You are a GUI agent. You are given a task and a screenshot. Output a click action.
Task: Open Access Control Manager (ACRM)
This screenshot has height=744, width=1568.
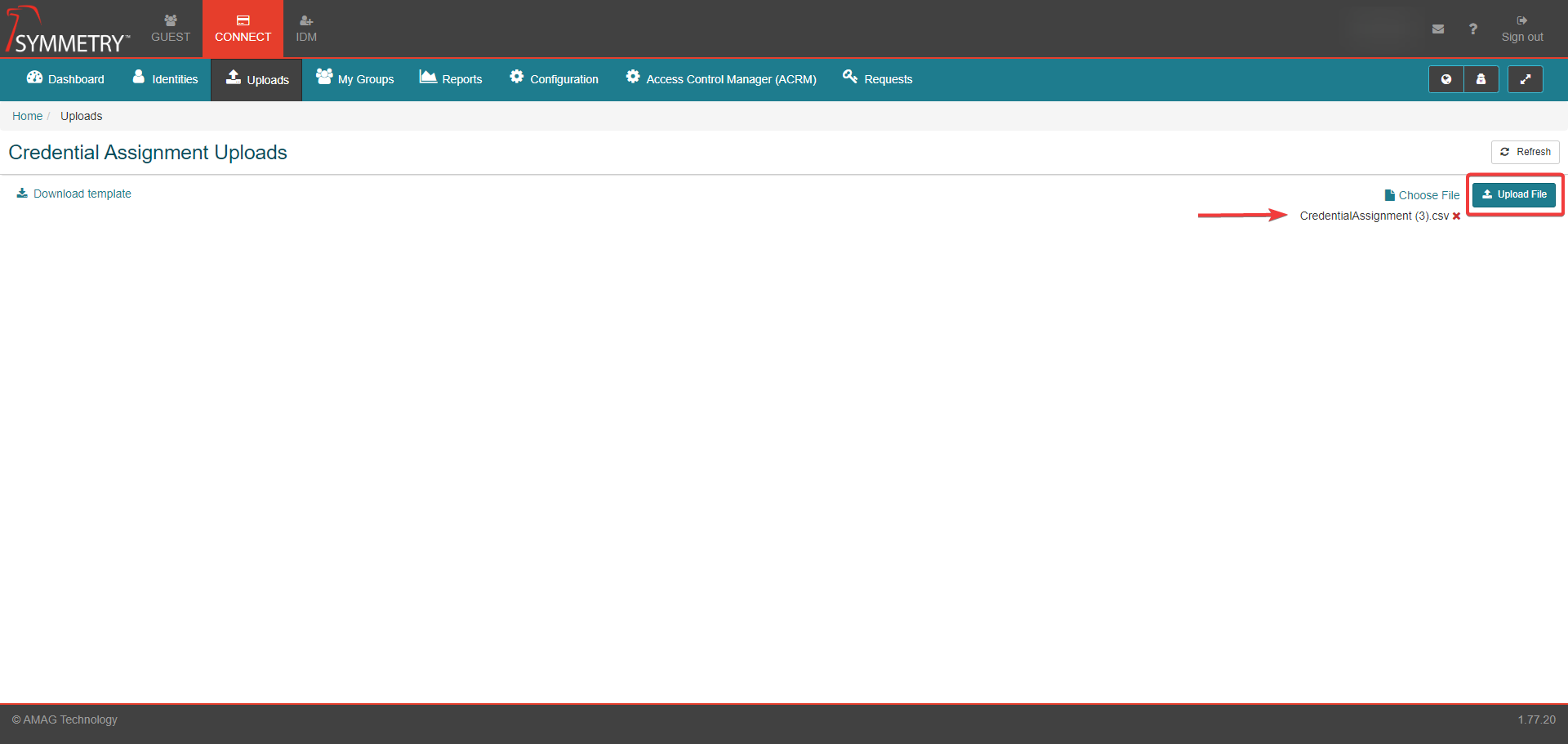(720, 79)
